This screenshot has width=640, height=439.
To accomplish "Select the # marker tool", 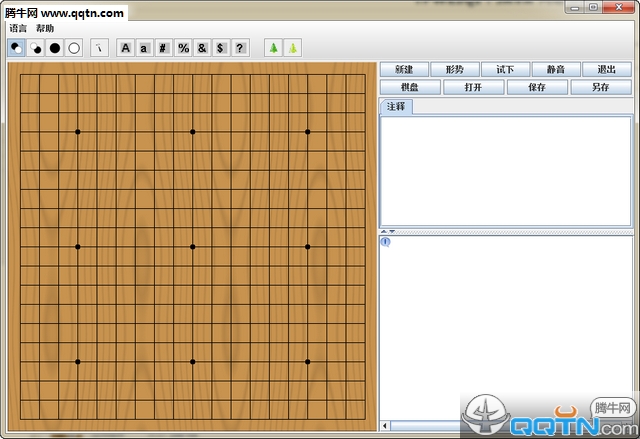I will click(163, 48).
